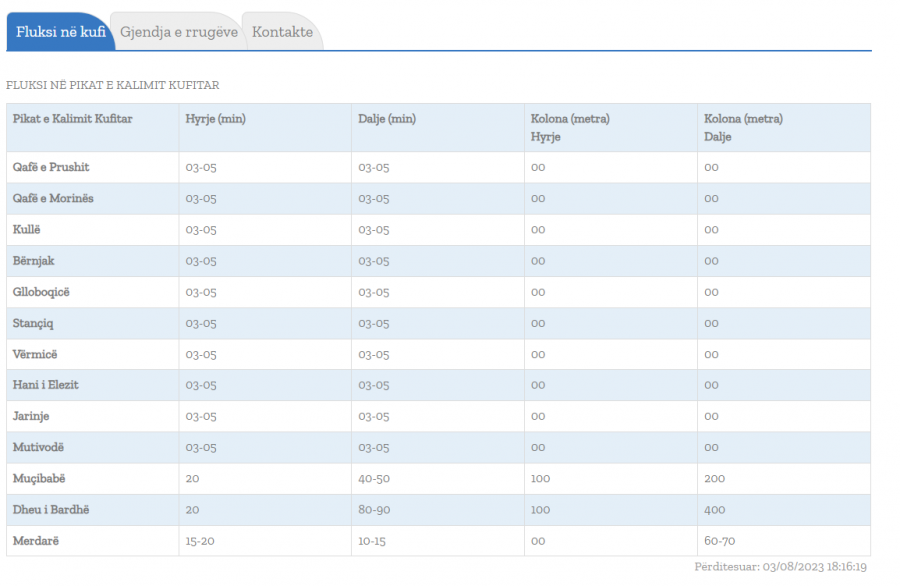The image size is (900, 586).
Task: Click the Hyrje (min) column header
Action: point(215,119)
